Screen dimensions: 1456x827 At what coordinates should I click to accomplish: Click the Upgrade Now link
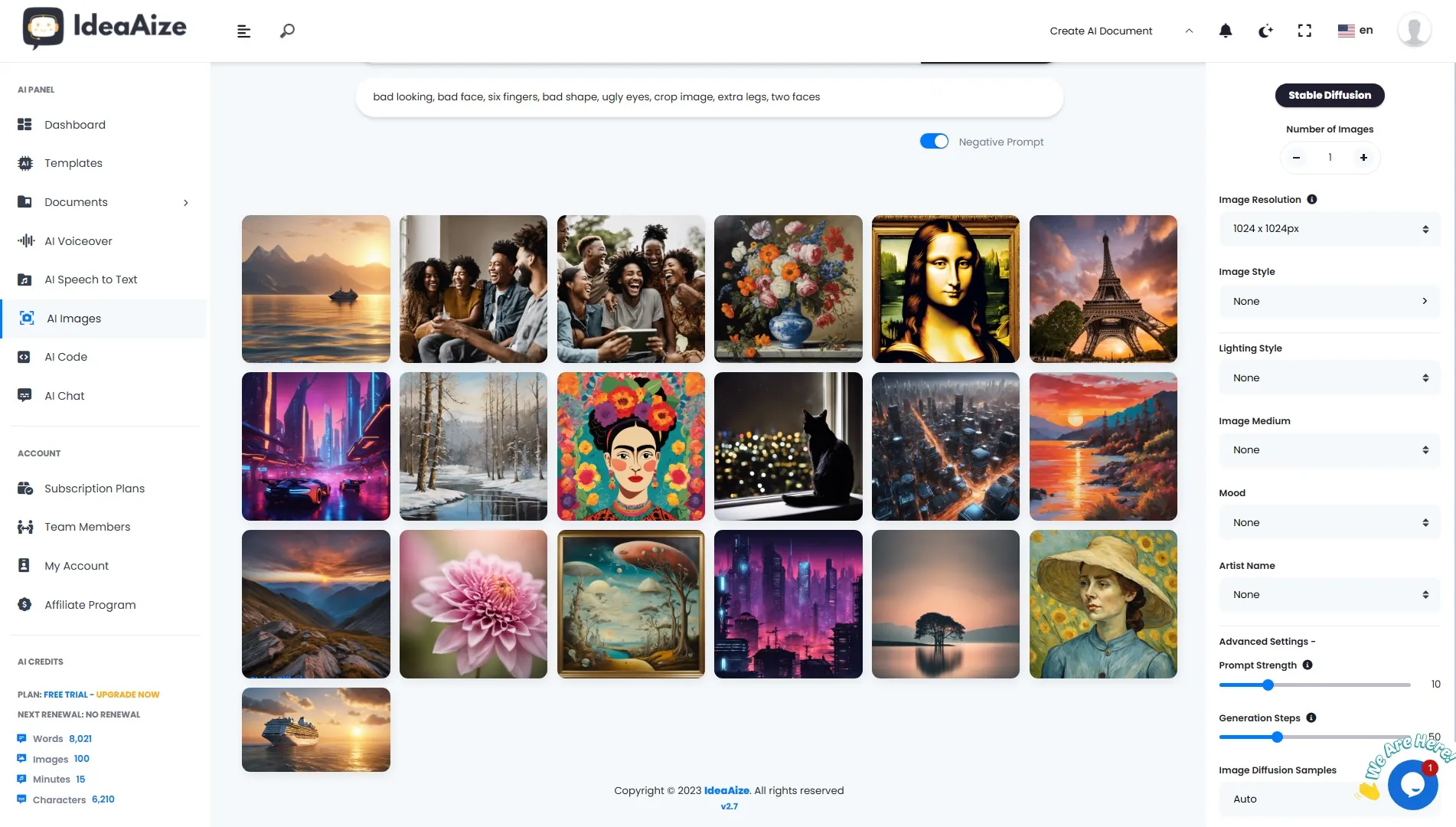[x=128, y=695]
